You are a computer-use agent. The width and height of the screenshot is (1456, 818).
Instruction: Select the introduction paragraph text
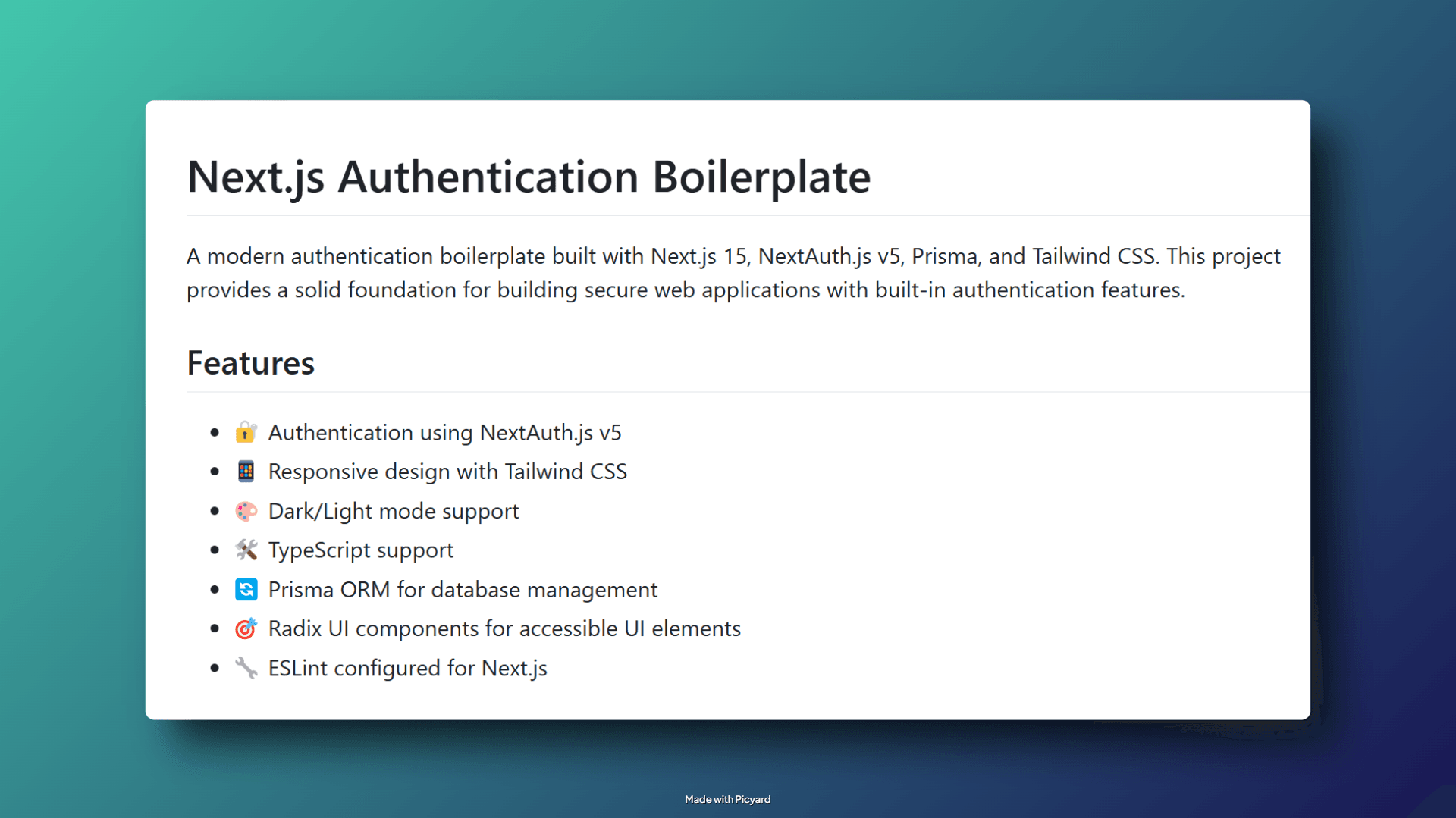coord(733,273)
